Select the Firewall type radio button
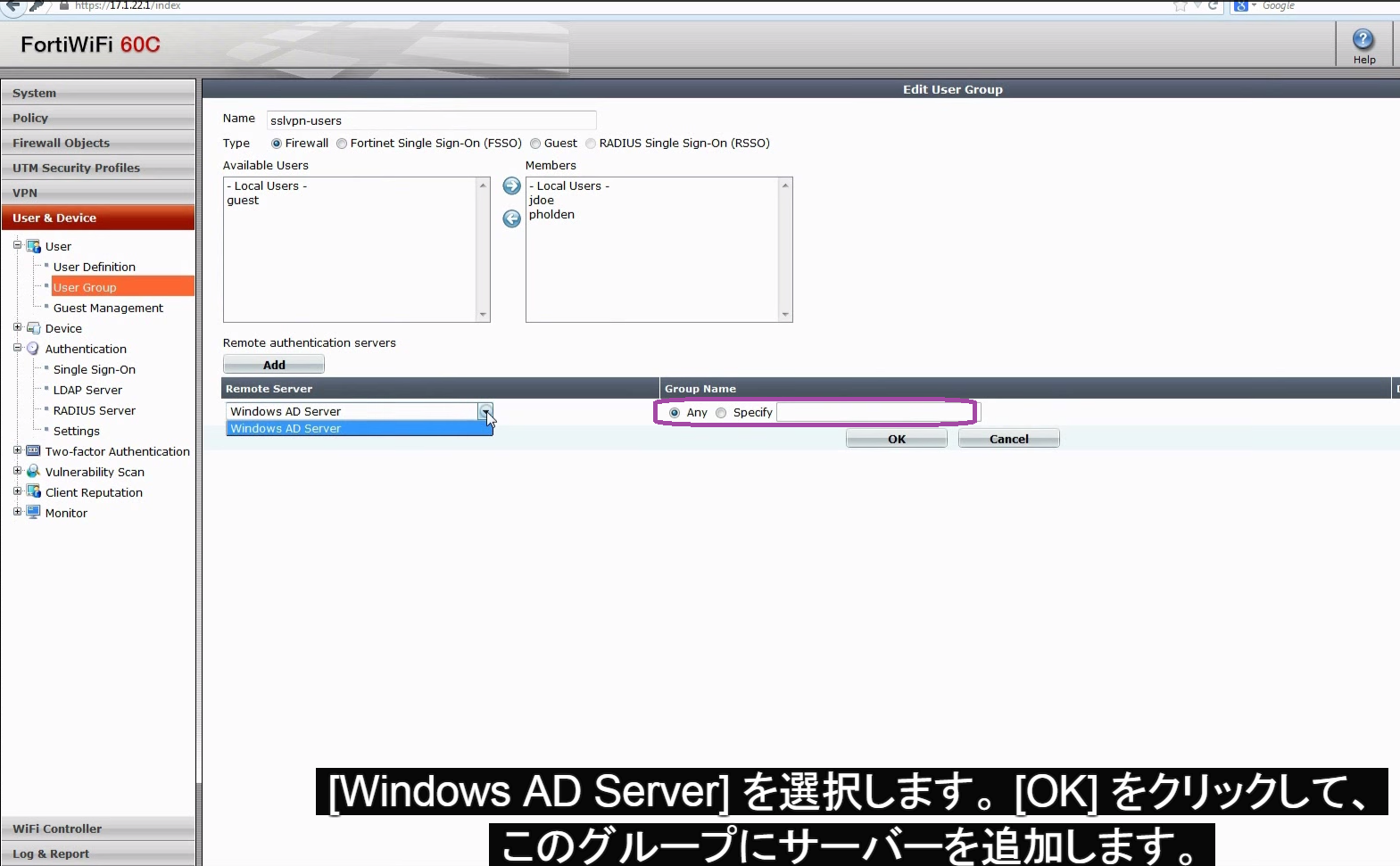 [x=276, y=144]
